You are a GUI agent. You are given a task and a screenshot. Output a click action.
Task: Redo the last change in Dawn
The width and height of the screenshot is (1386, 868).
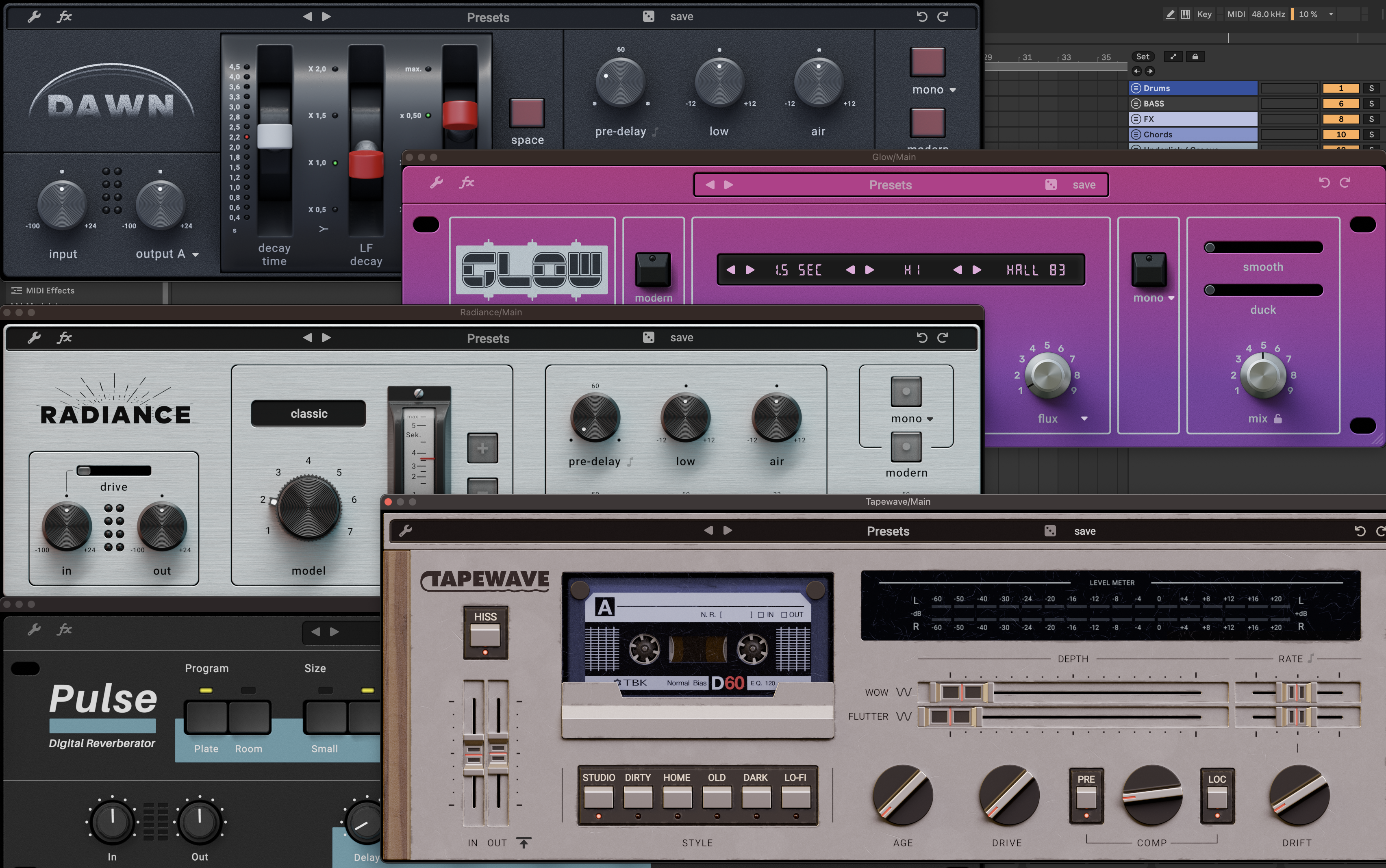[x=943, y=17]
